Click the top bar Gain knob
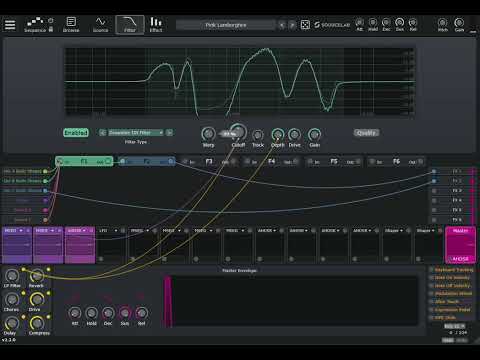The image size is (480, 360). pyautogui.click(x=459, y=23)
